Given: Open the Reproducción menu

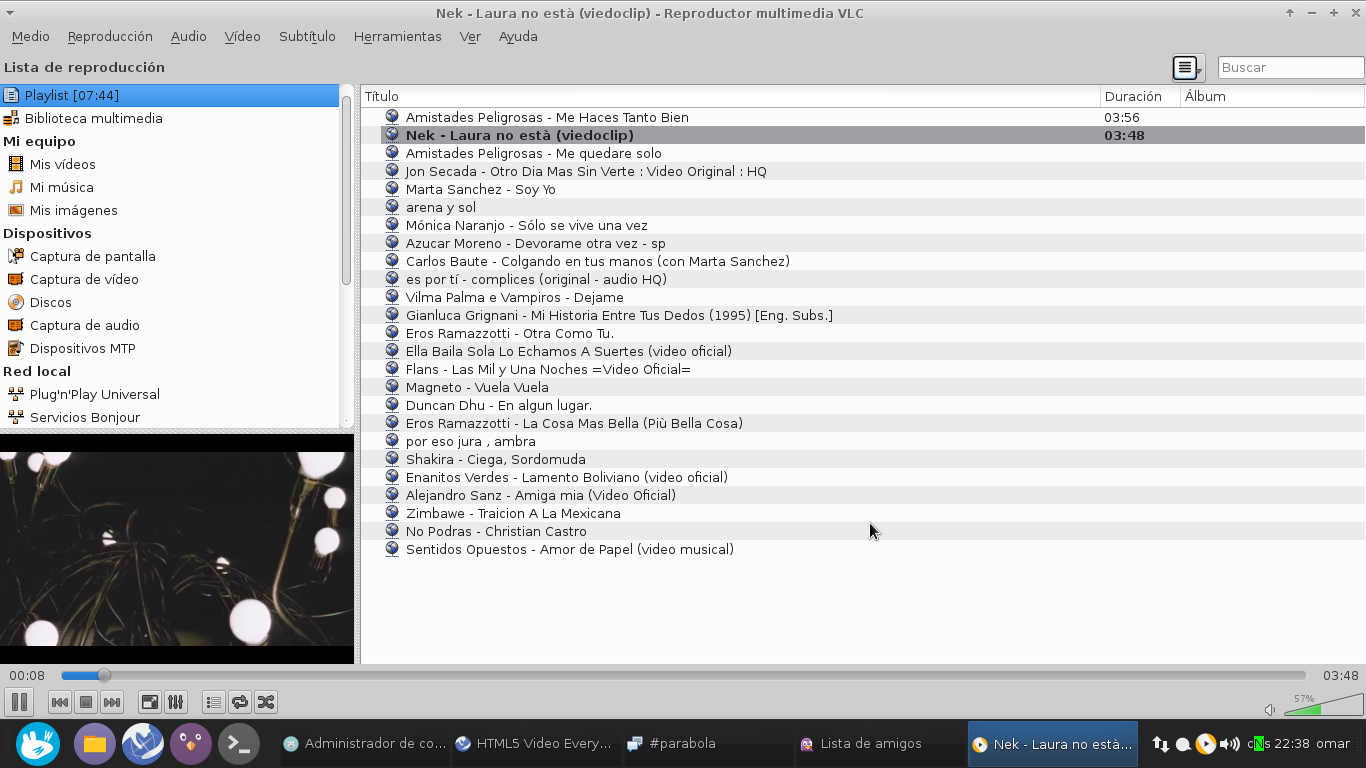Looking at the screenshot, I should 110,36.
